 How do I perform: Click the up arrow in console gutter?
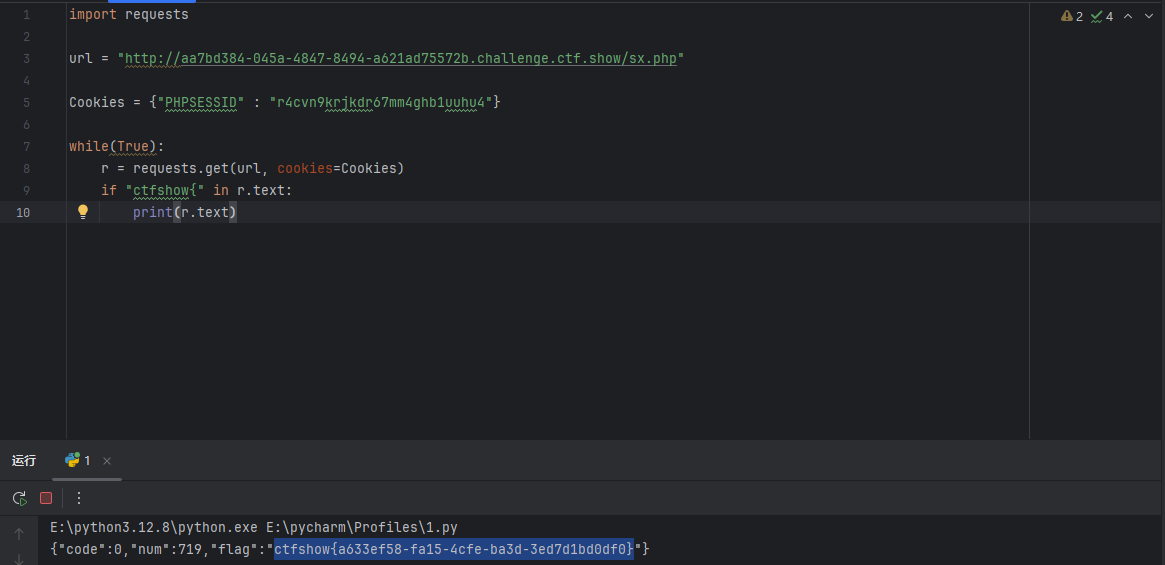(19, 534)
